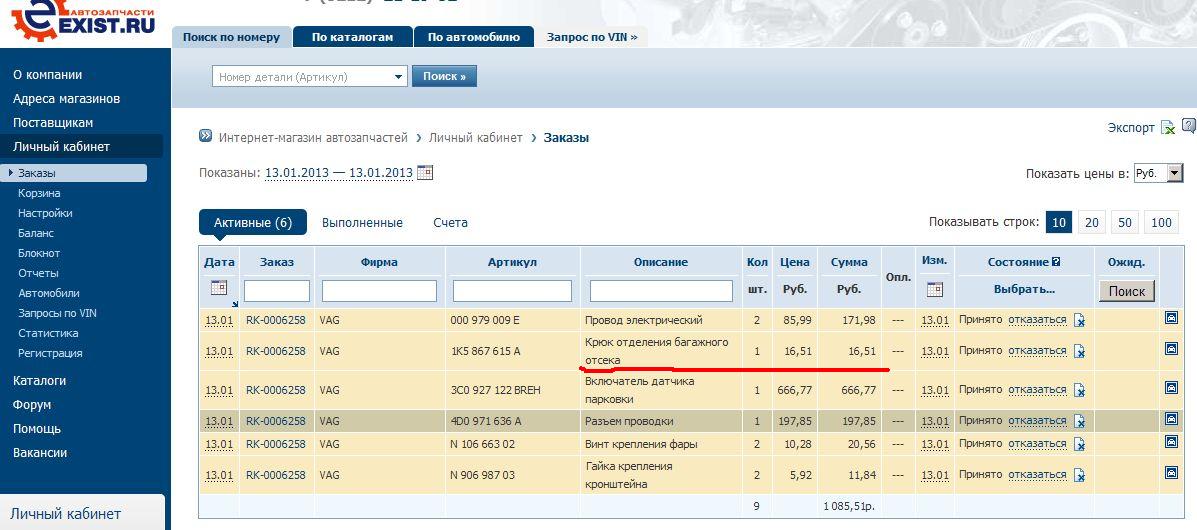Viewport: 1197px width, 530px height.
Task: Open the price currency dropdown showing Руб.
Action: tap(1158, 173)
